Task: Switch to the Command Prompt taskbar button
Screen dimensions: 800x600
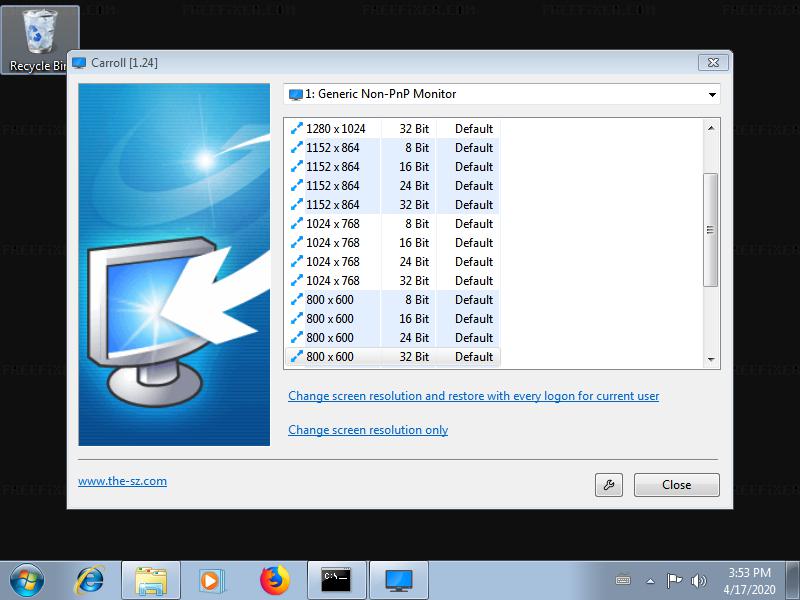Action: (337, 581)
